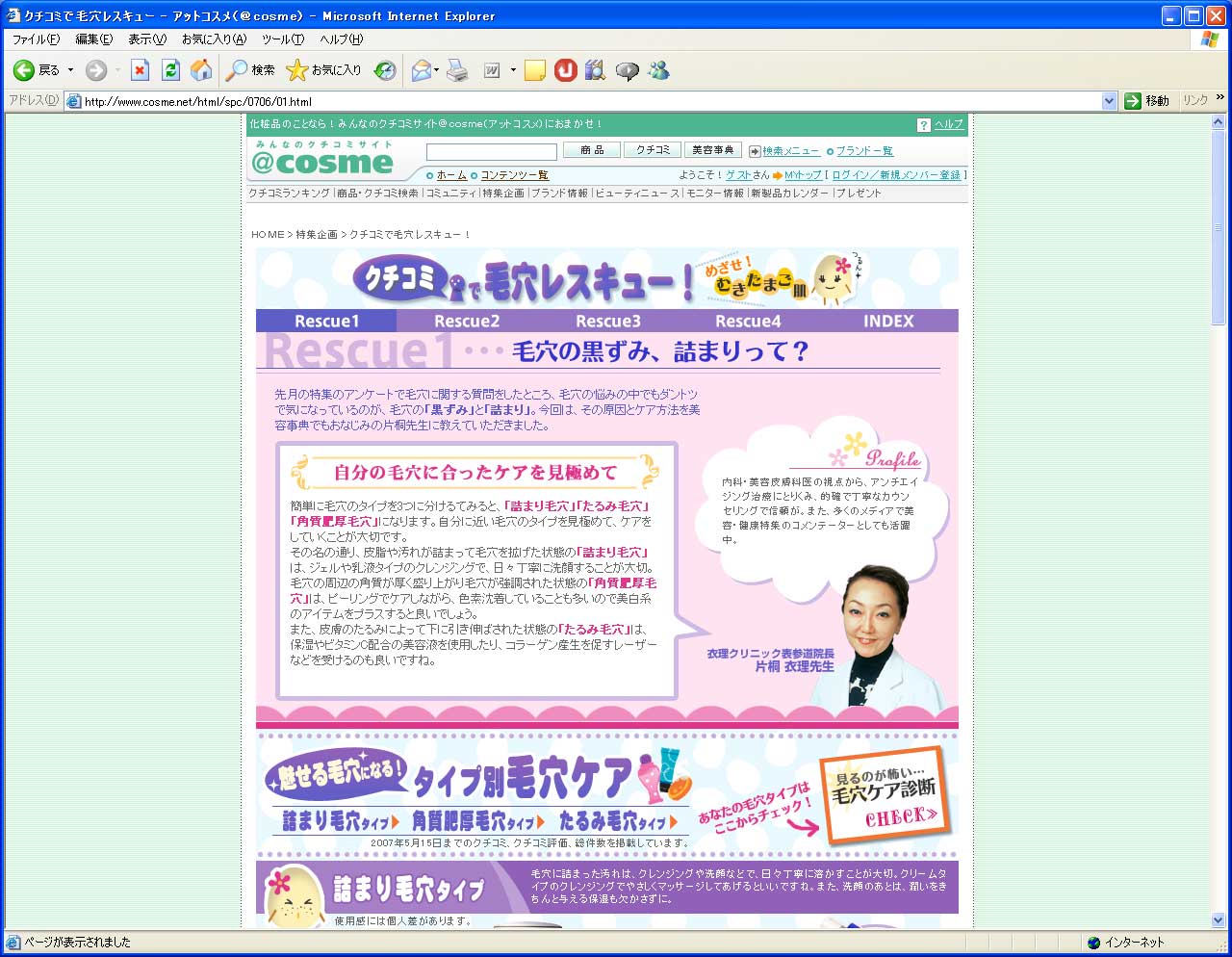Open the History toolbar icon

click(385, 70)
